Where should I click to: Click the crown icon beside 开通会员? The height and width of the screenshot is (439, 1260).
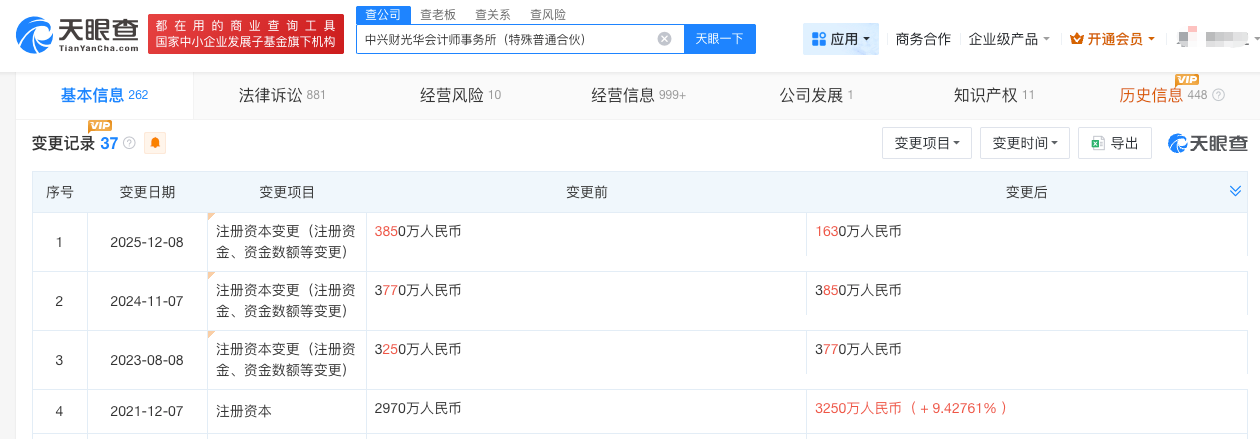point(1076,39)
